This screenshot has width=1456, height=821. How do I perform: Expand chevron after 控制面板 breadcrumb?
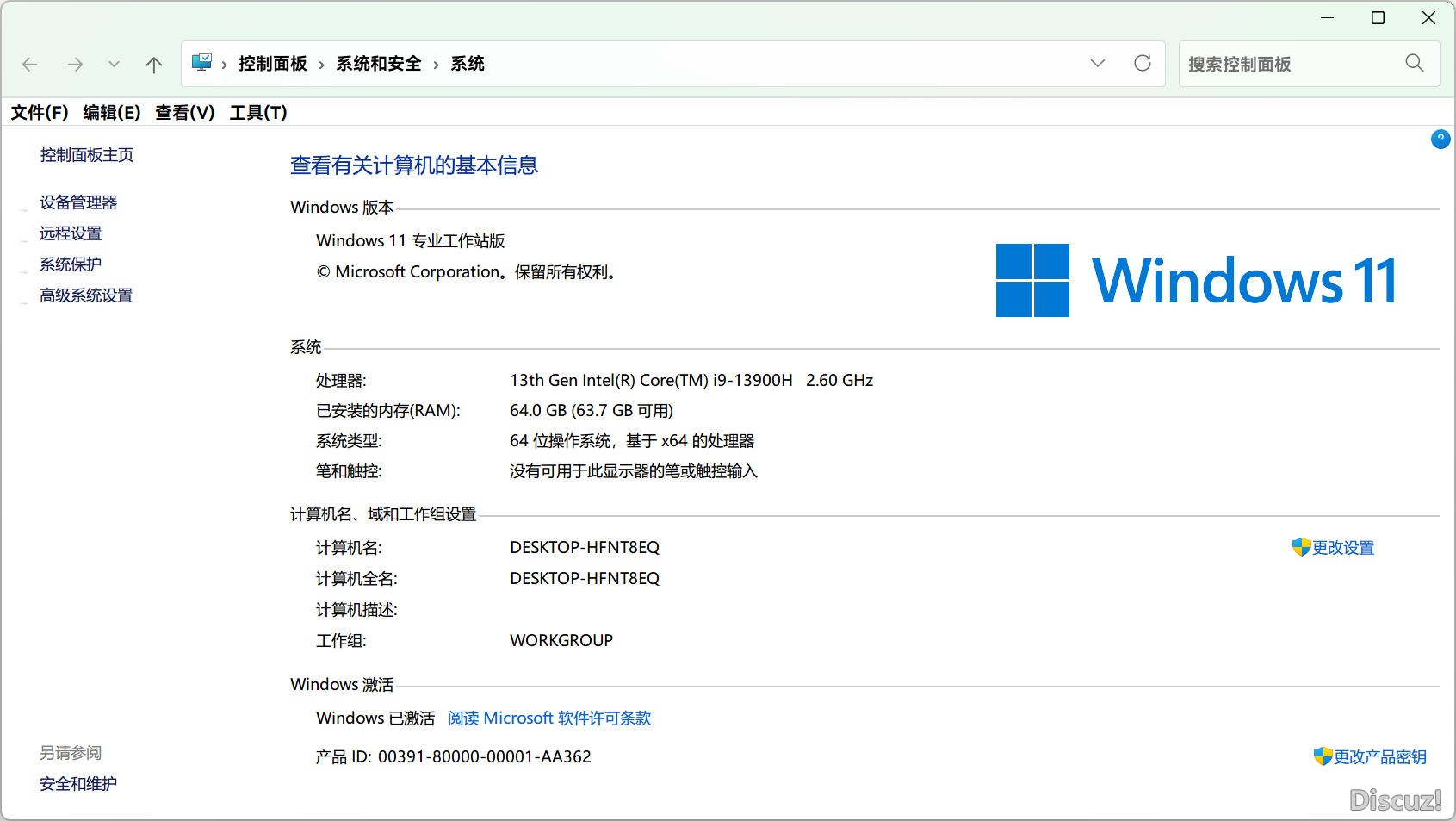coord(321,65)
